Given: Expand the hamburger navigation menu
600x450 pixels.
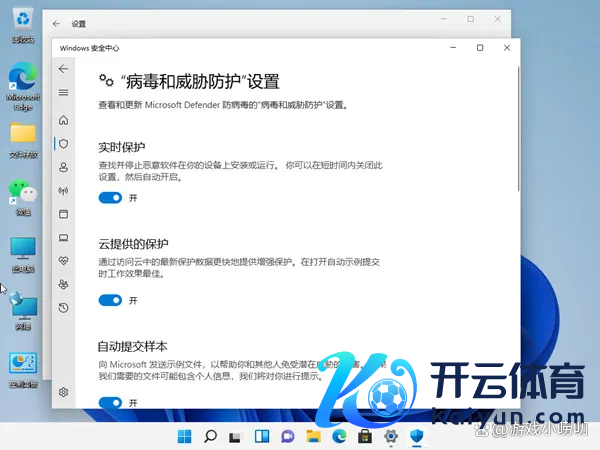Looking at the screenshot, I should 64,93.
